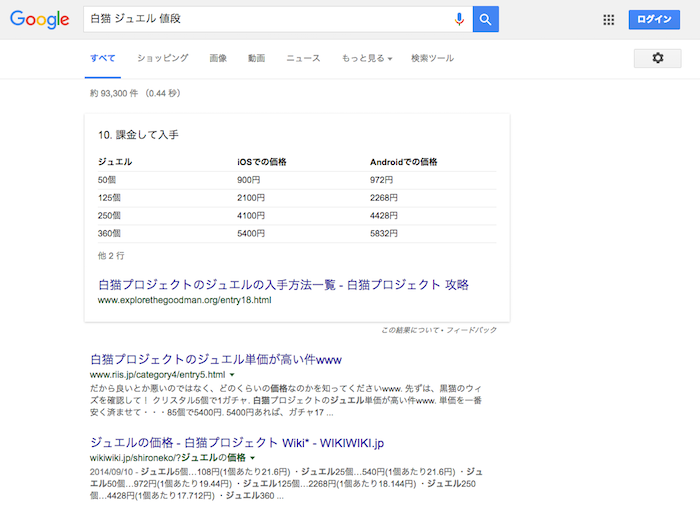Open ジュエル単価が高い件www result

click(217, 358)
